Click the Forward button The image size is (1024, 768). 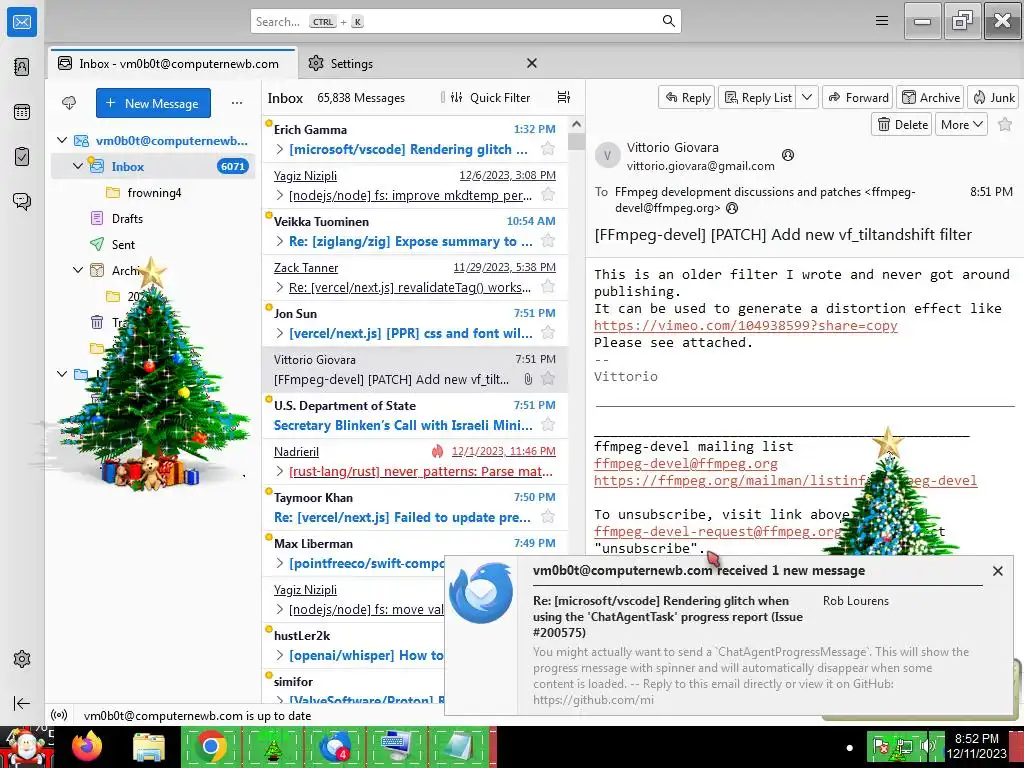858,97
